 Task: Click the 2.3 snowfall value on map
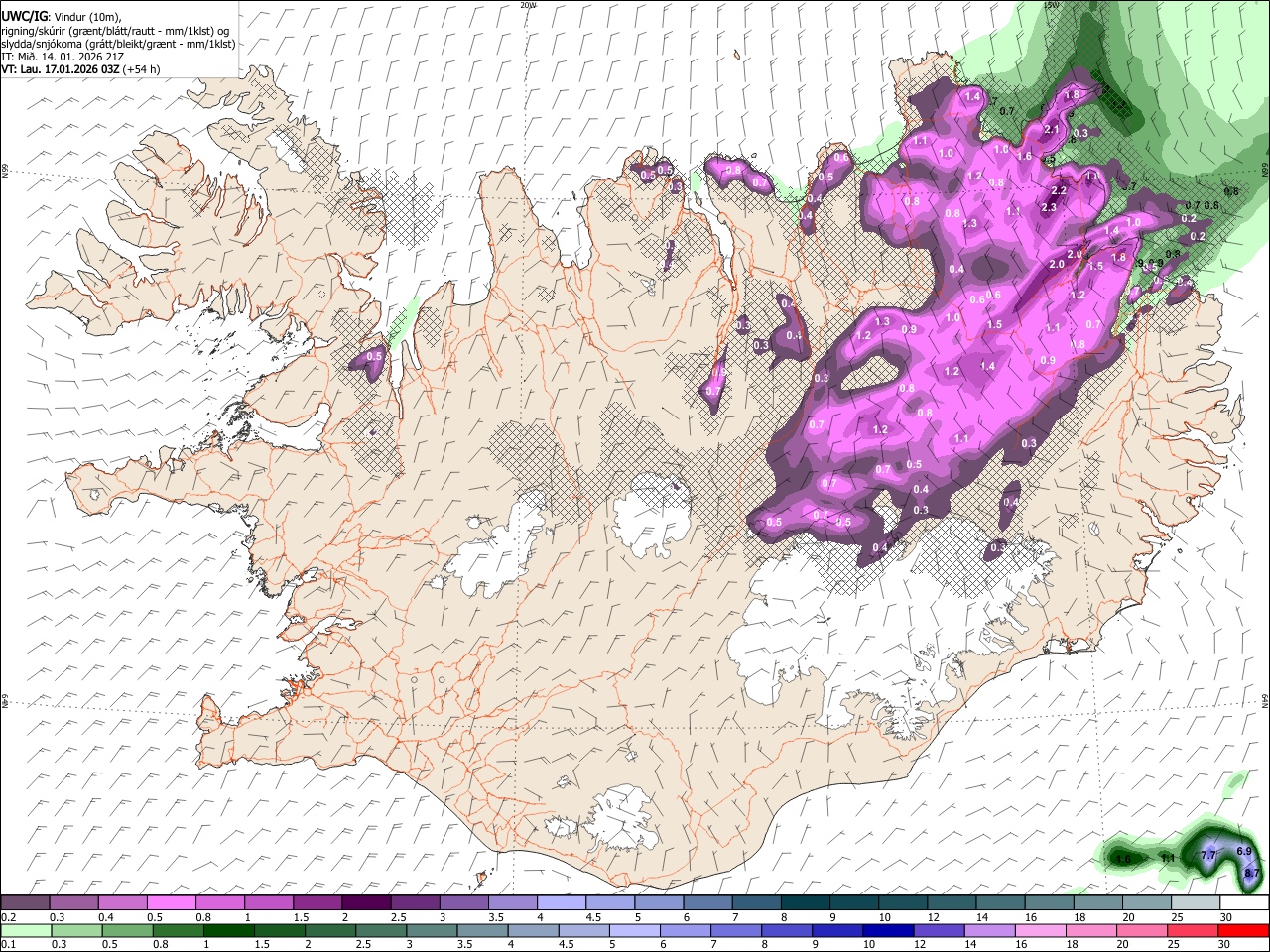click(x=1050, y=207)
